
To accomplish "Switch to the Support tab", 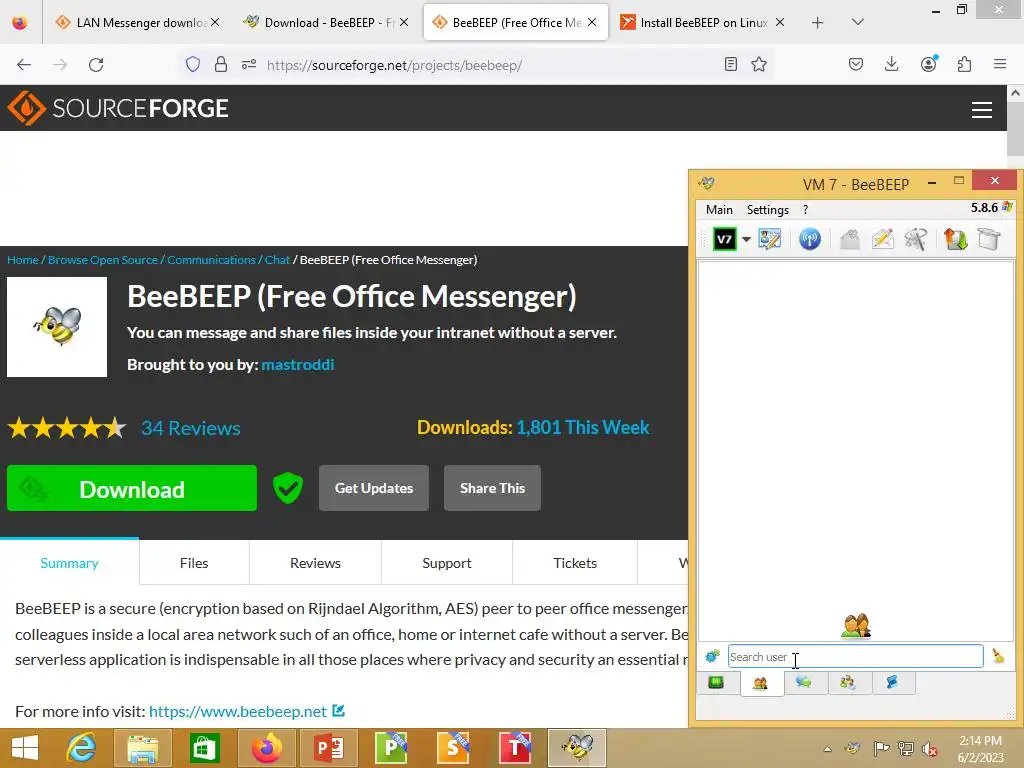I will click(447, 562).
